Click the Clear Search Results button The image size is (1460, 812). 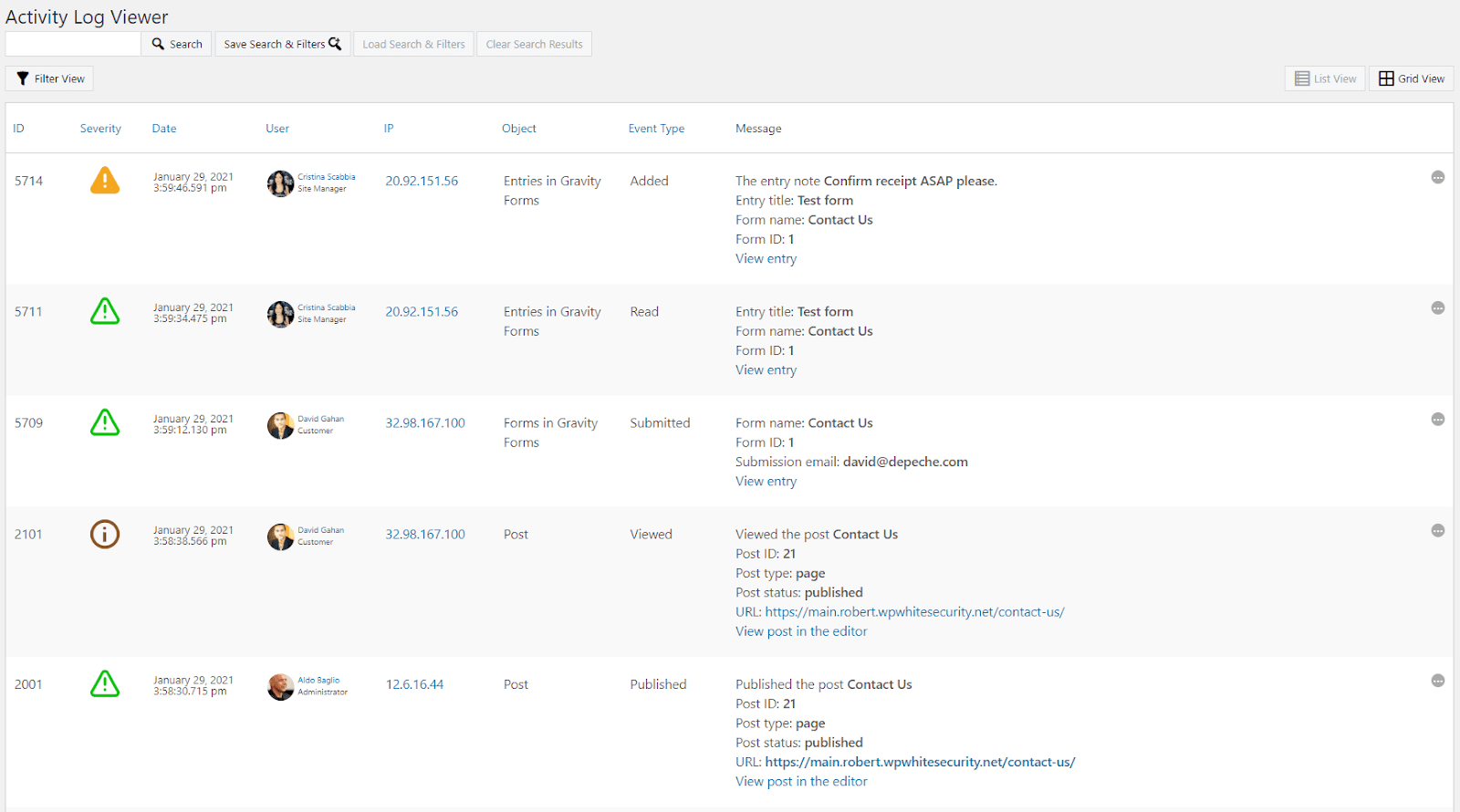coord(534,44)
